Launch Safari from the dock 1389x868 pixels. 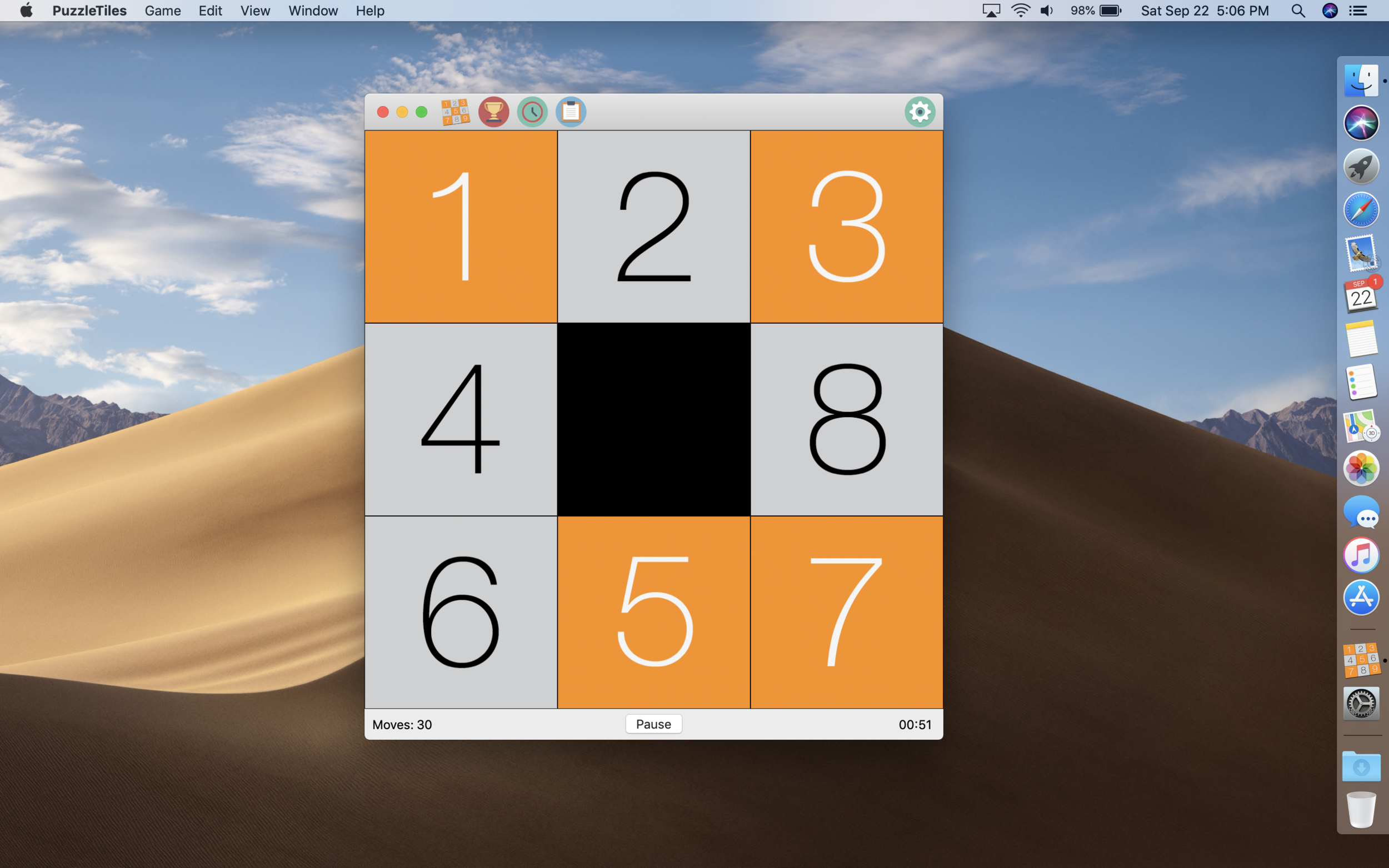[x=1360, y=210]
